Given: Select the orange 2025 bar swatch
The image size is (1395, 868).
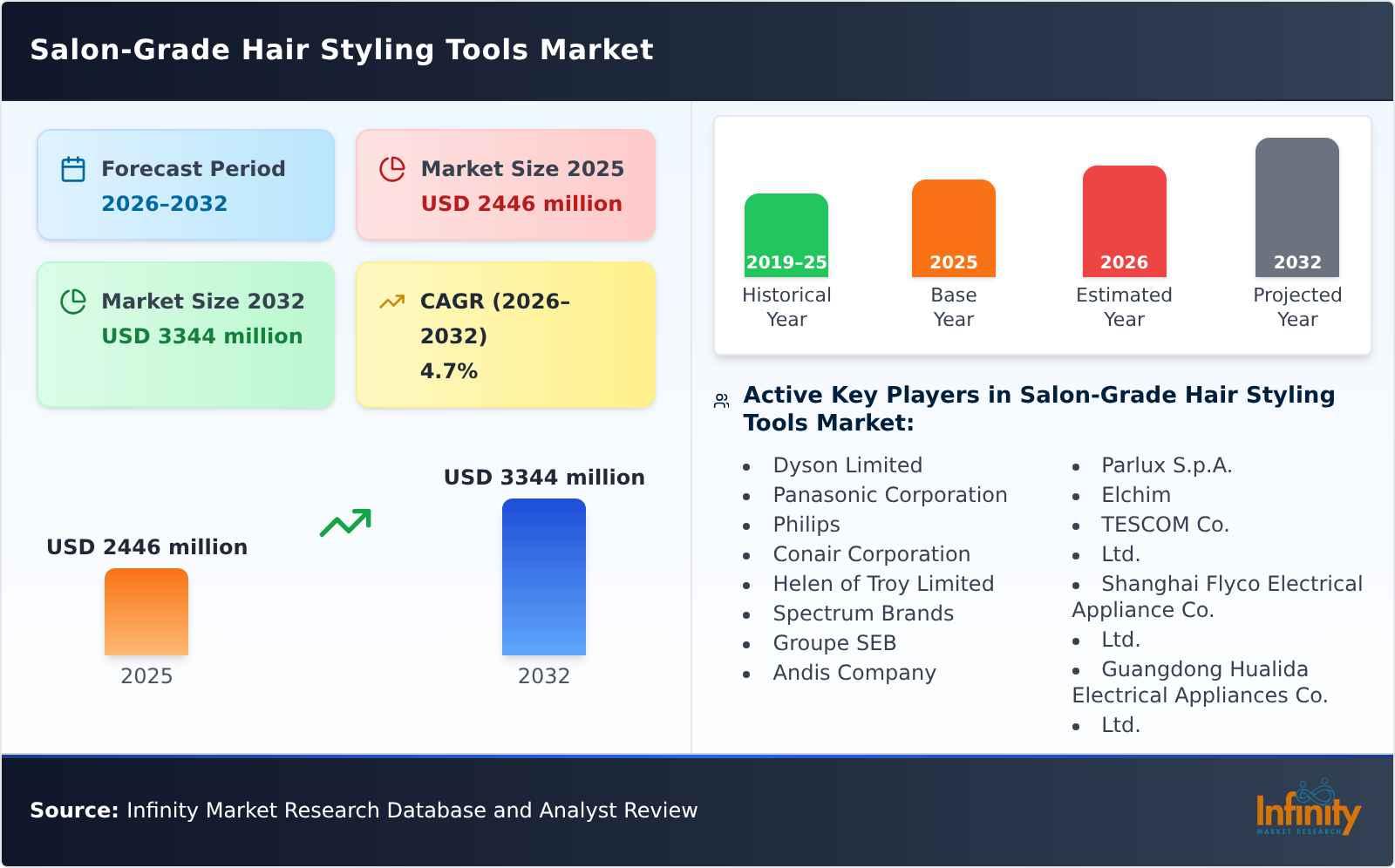Looking at the screenshot, I should pos(146,612).
